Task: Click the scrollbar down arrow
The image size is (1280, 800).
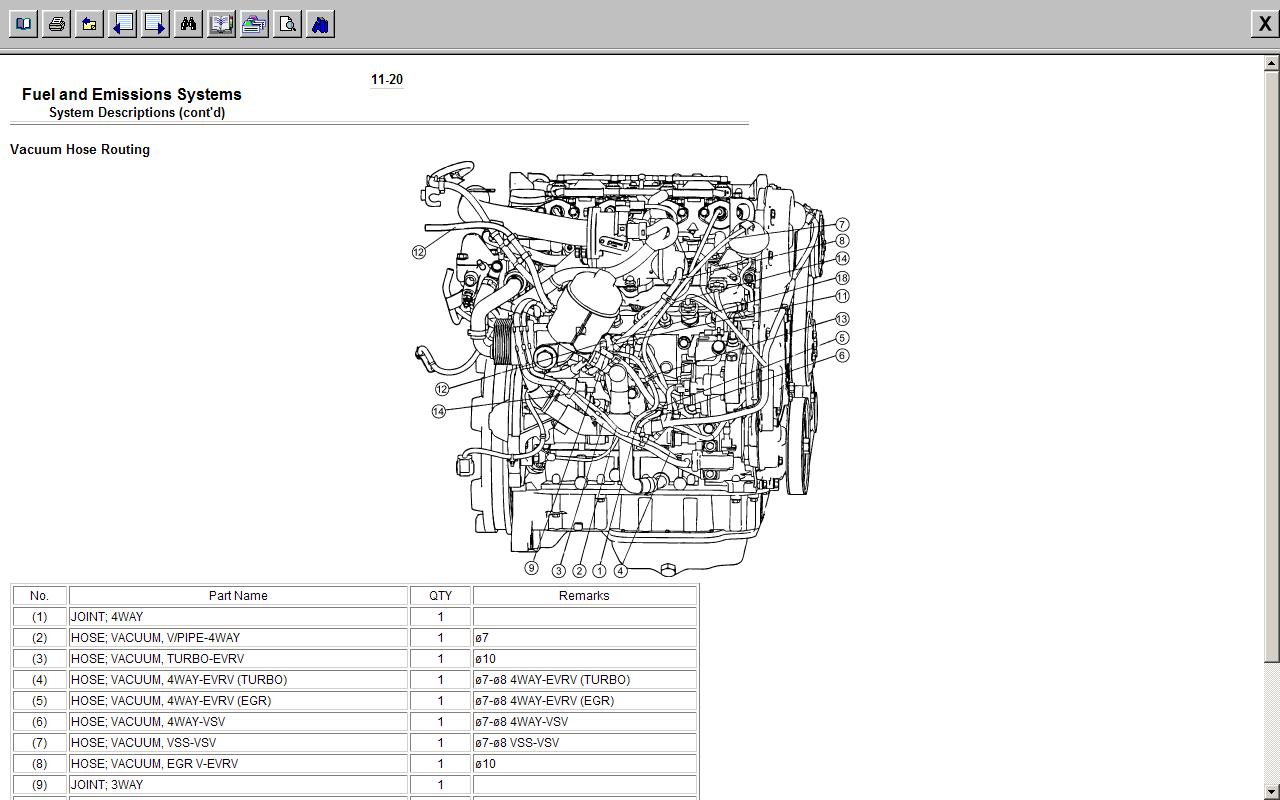Action: [x=1271, y=792]
